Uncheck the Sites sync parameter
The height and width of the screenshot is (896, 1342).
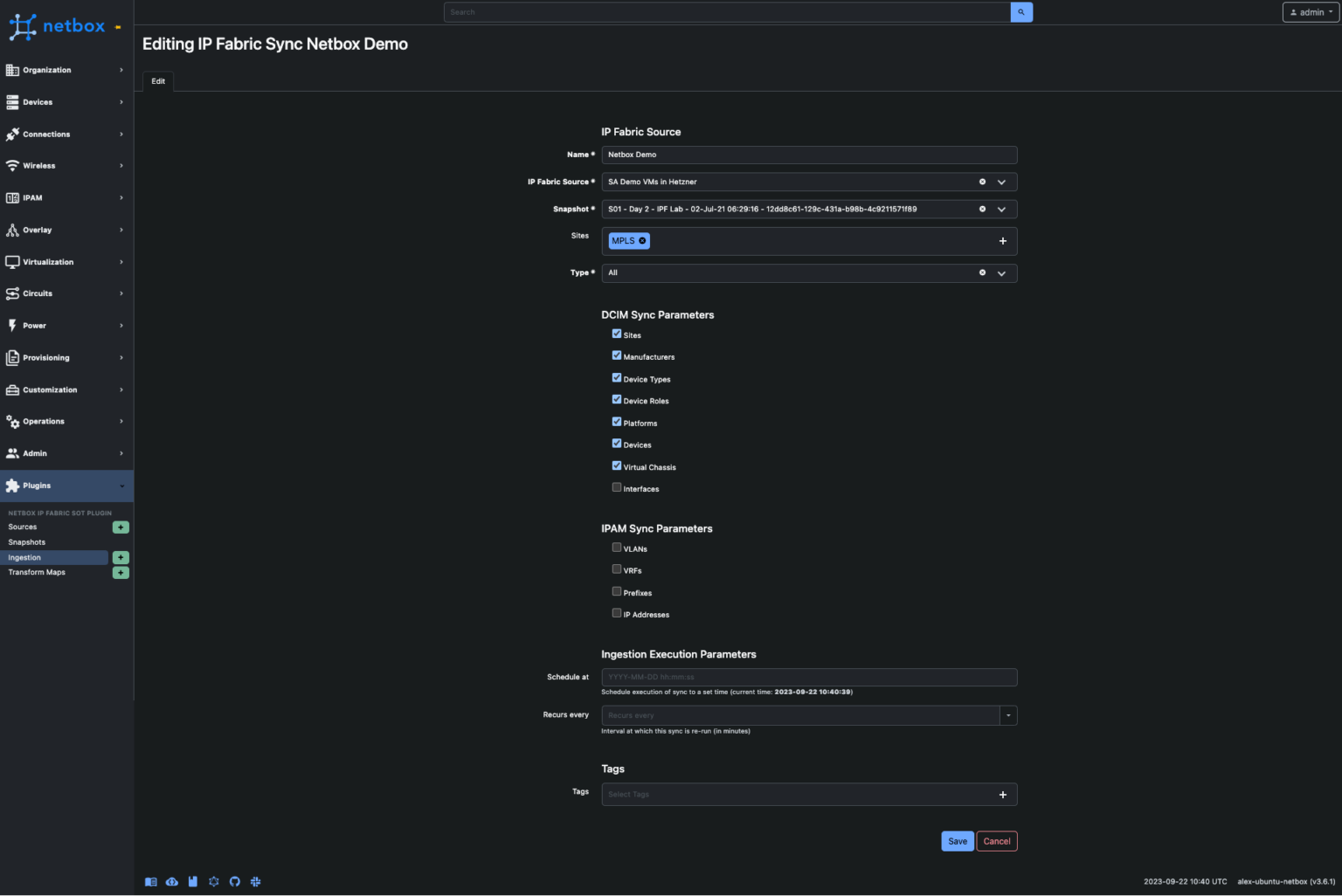click(617, 334)
